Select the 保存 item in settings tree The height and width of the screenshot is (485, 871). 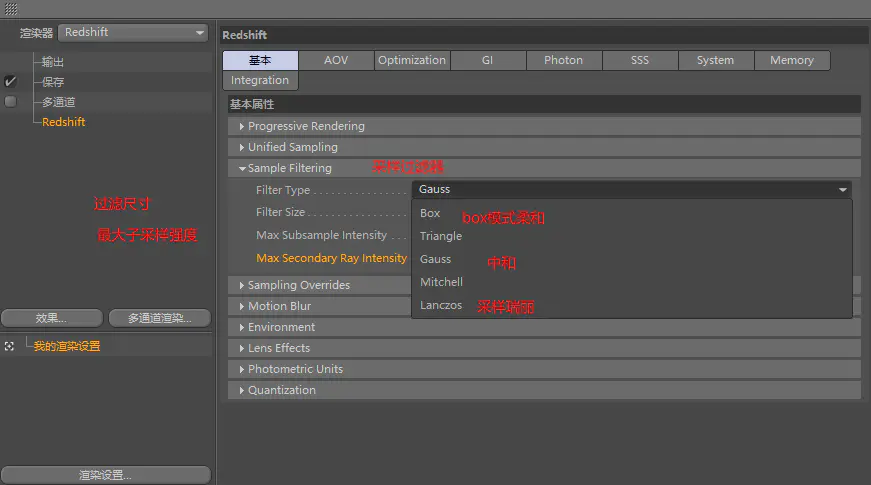click(x=53, y=82)
